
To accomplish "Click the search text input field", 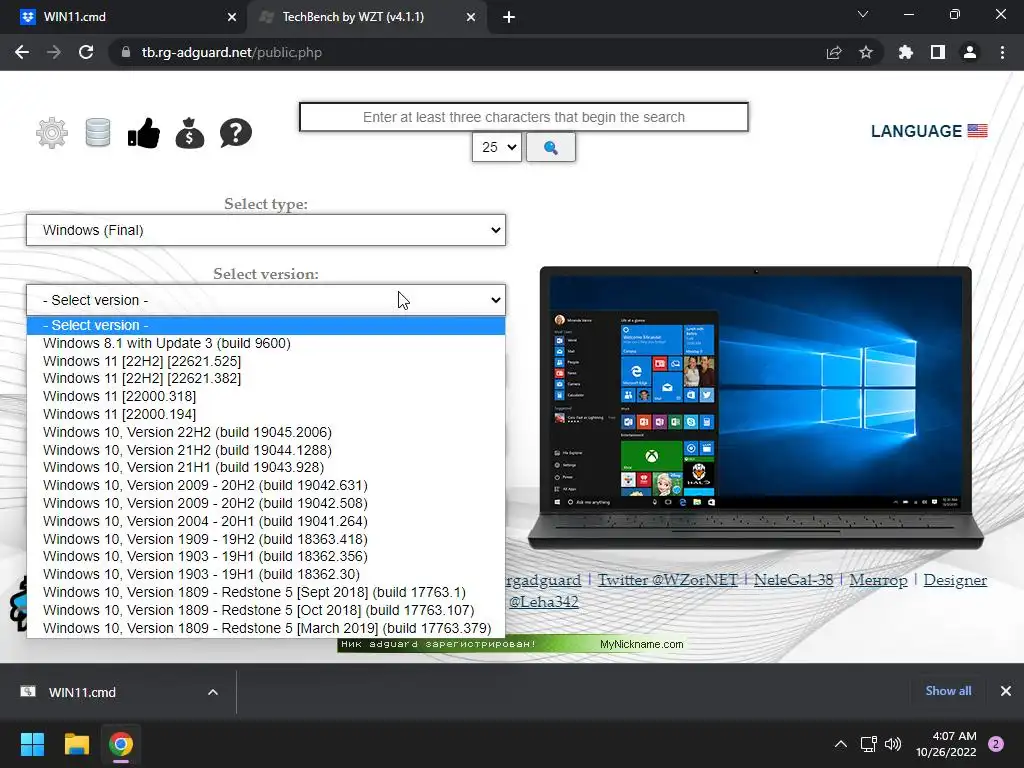I will (524, 117).
